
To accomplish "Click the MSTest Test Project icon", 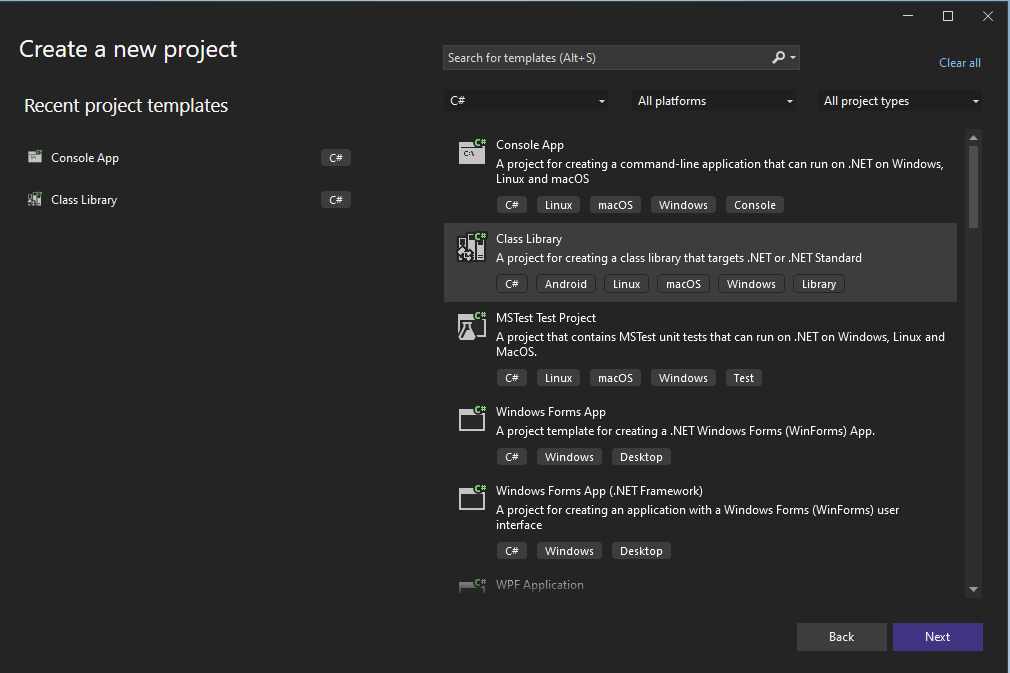I will pyautogui.click(x=472, y=326).
